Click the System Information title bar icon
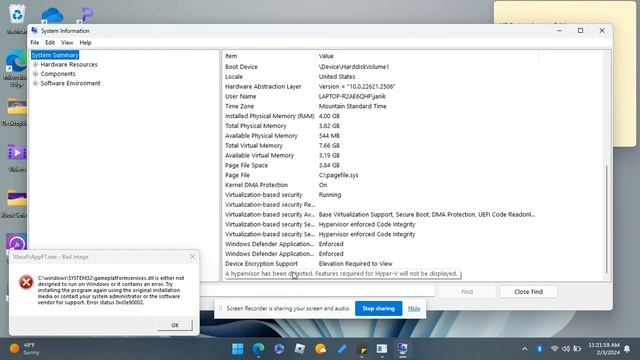640x360 pixels. pos(34,31)
